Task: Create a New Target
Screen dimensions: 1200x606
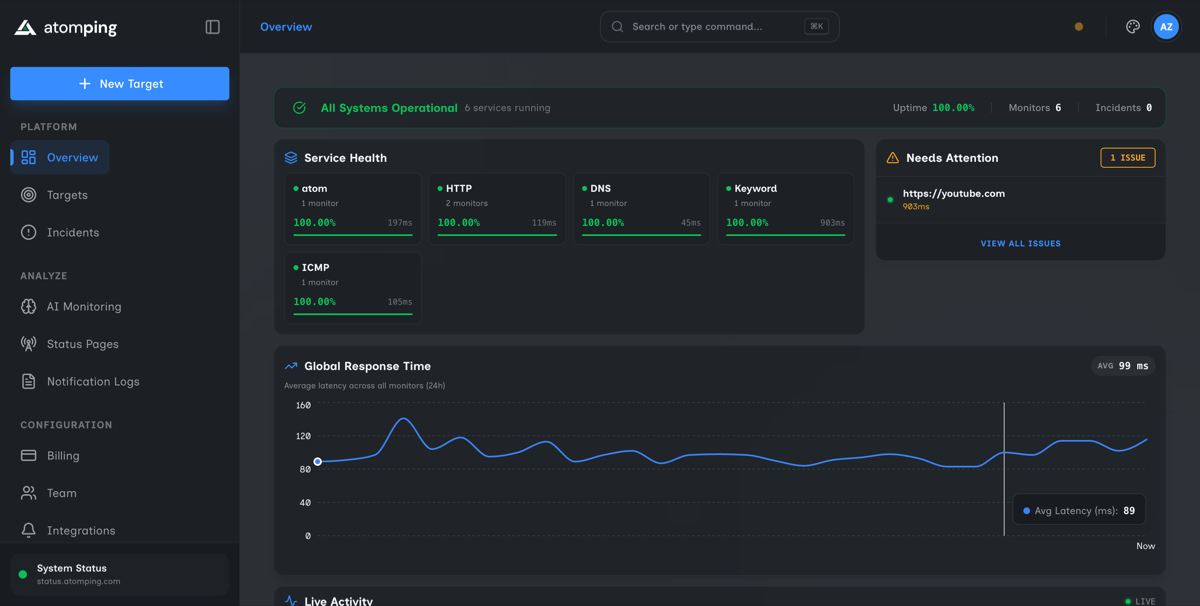Action: pyautogui.click(x=119, y=83)
